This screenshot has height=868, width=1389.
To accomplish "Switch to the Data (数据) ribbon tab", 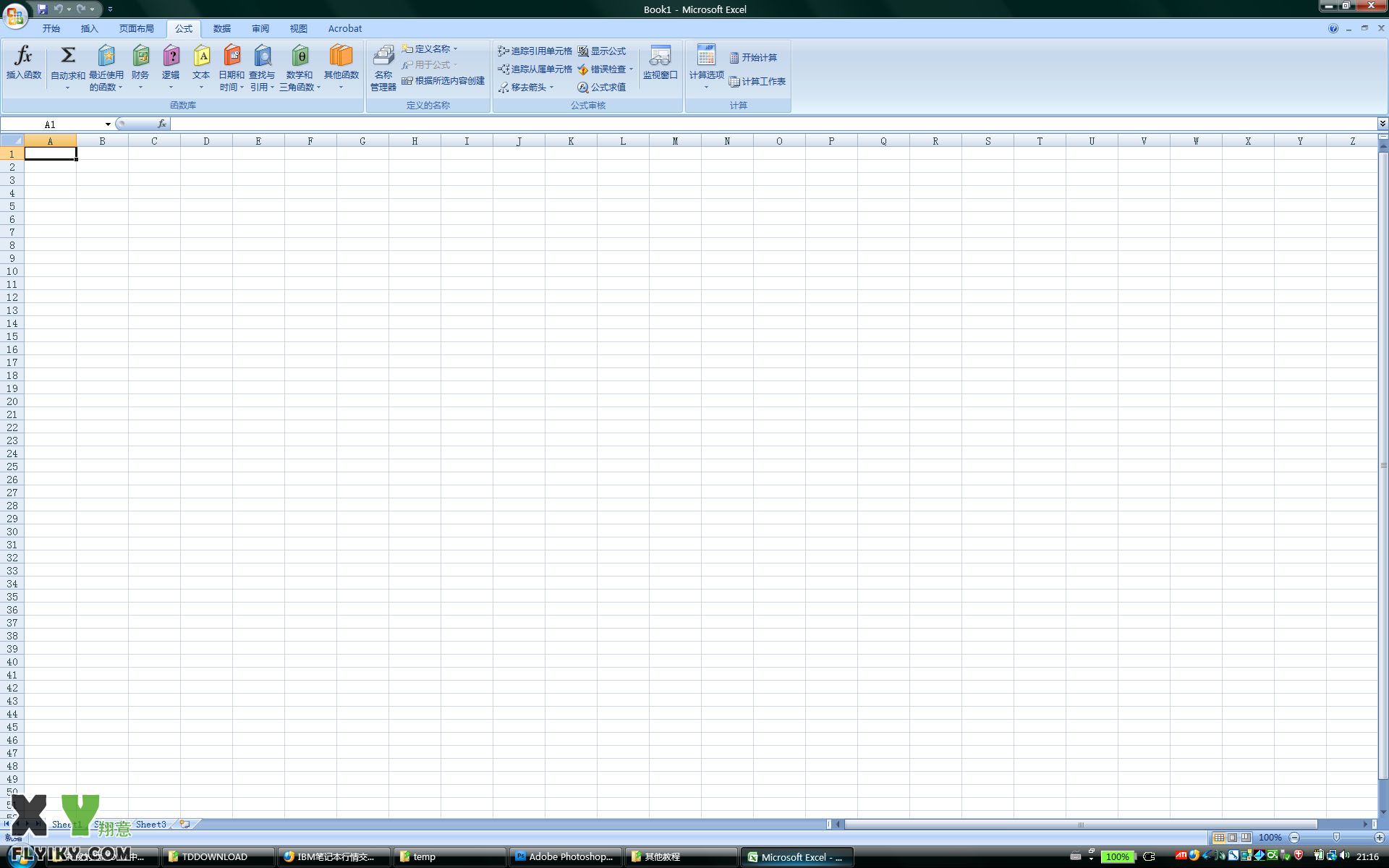I will point(222,28).
